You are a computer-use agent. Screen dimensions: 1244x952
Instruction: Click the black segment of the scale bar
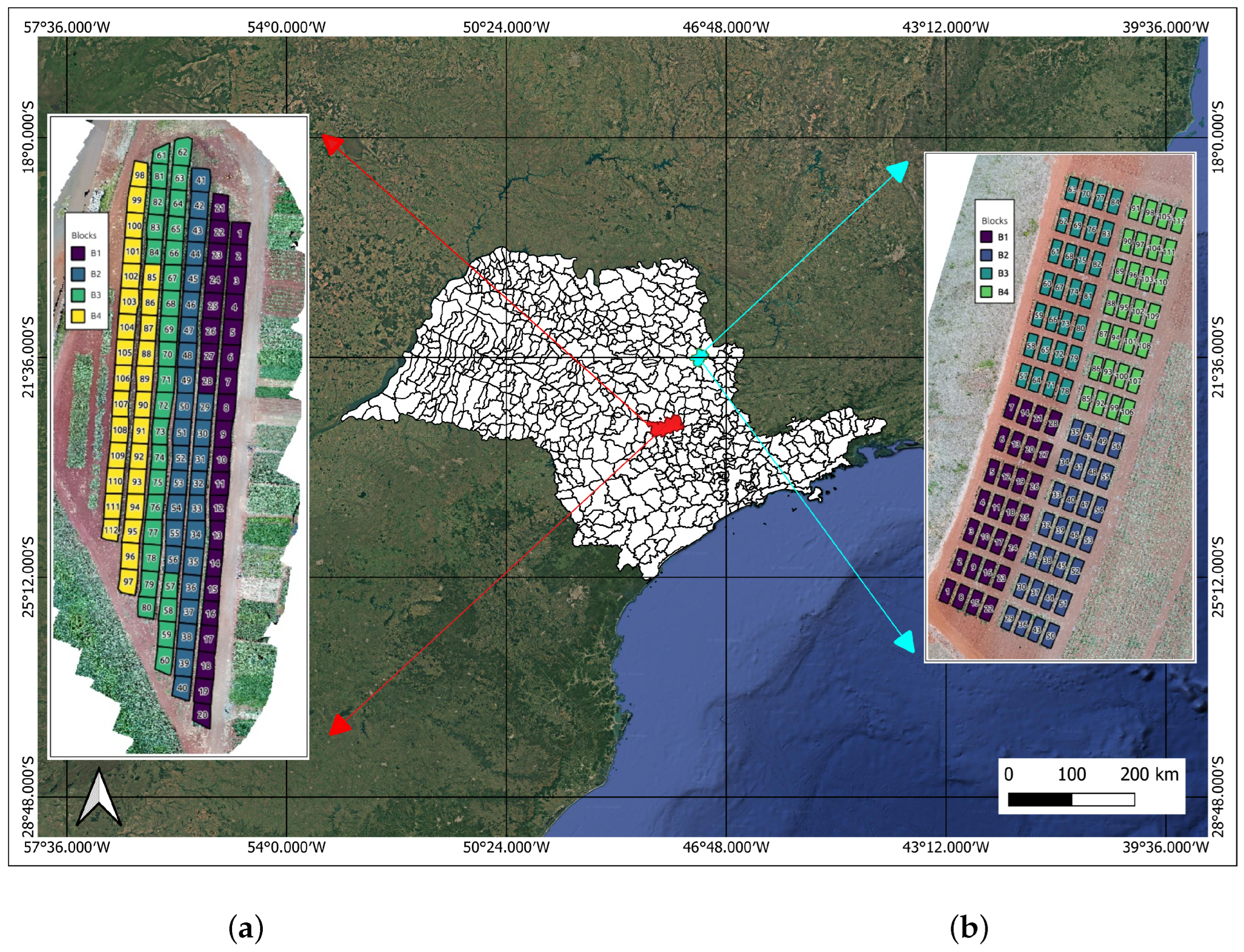coord(1040,799)
